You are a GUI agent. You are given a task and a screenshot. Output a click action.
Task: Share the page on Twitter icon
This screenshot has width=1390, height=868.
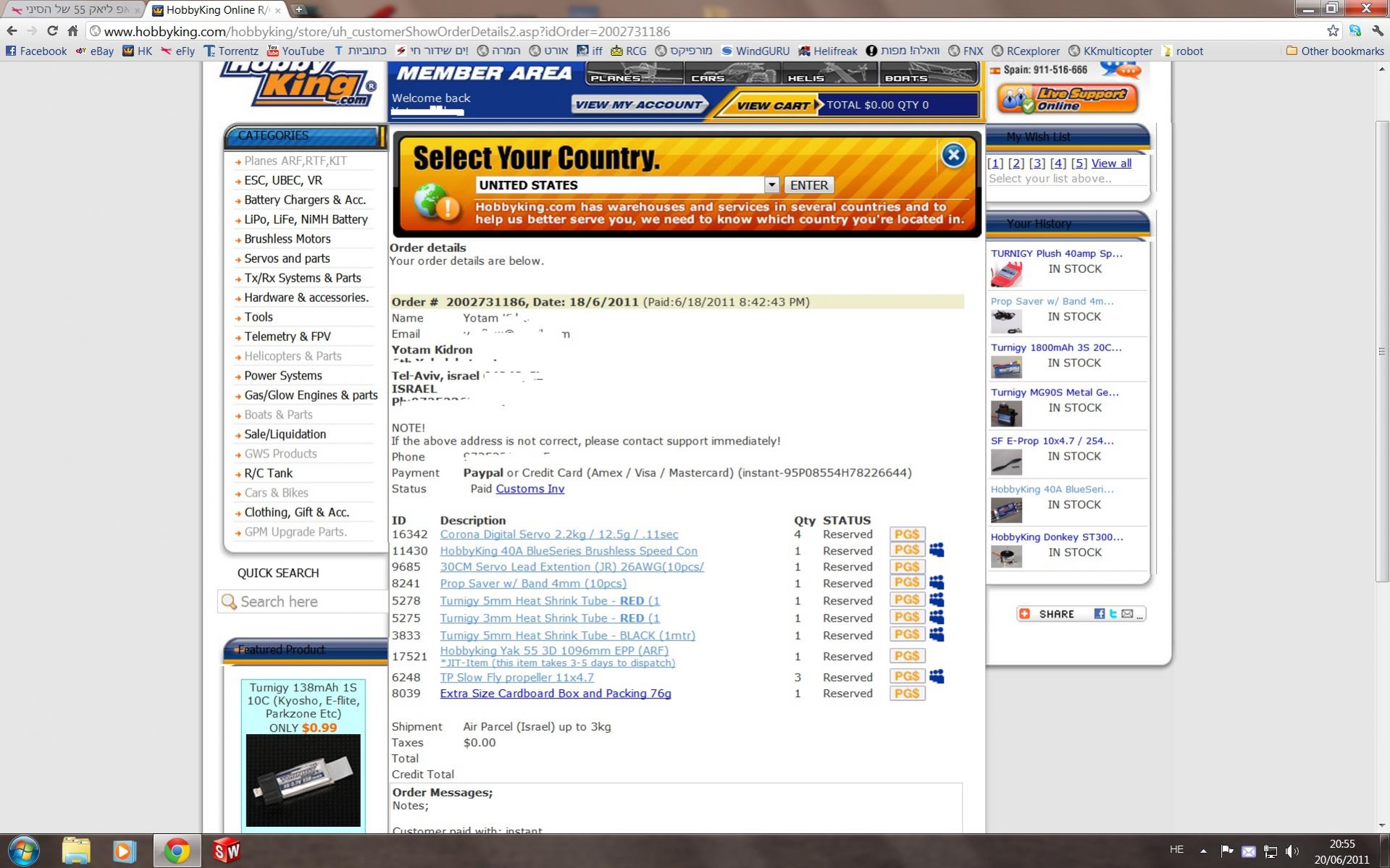coord(1113,614)
